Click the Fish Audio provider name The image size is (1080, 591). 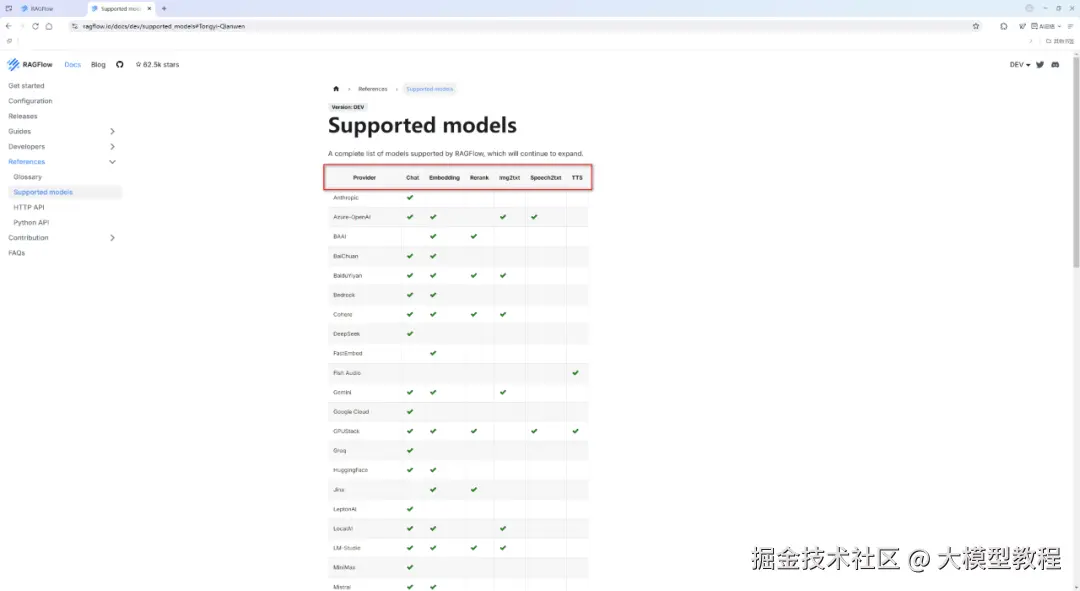tap(347, 373)
